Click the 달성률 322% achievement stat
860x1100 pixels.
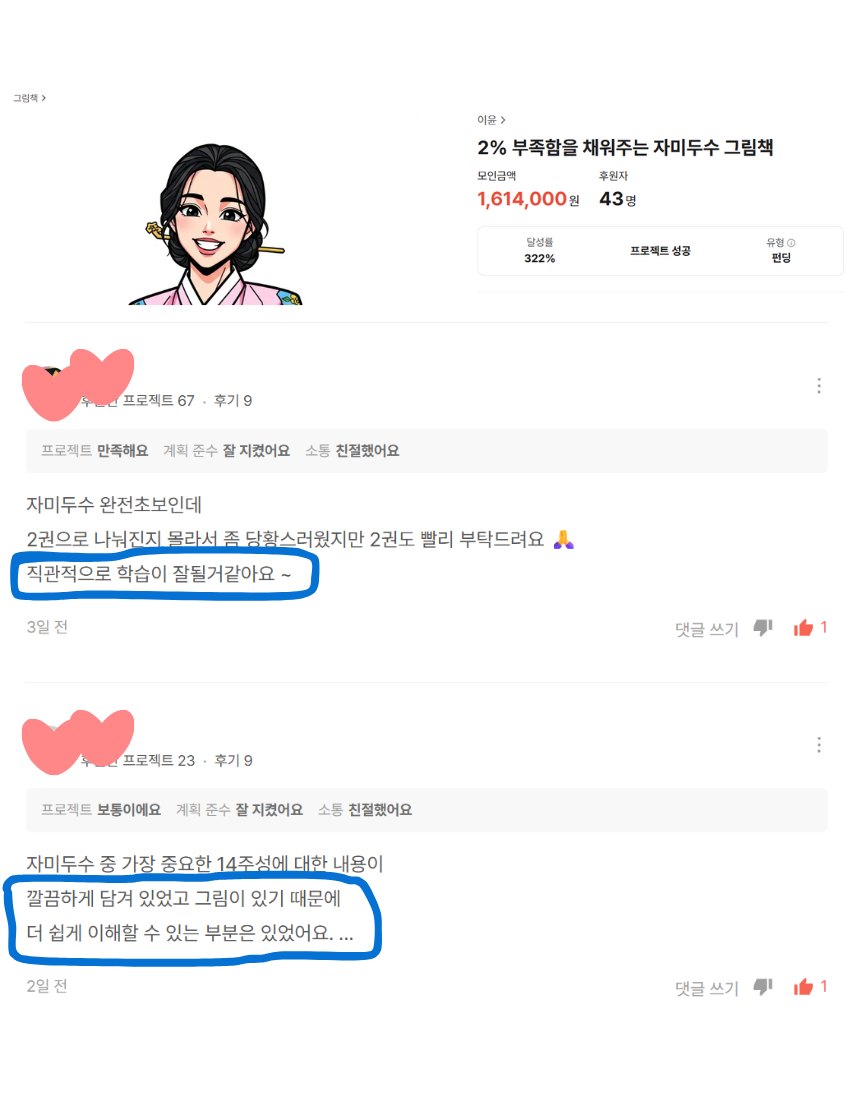(x=539, y=250)
